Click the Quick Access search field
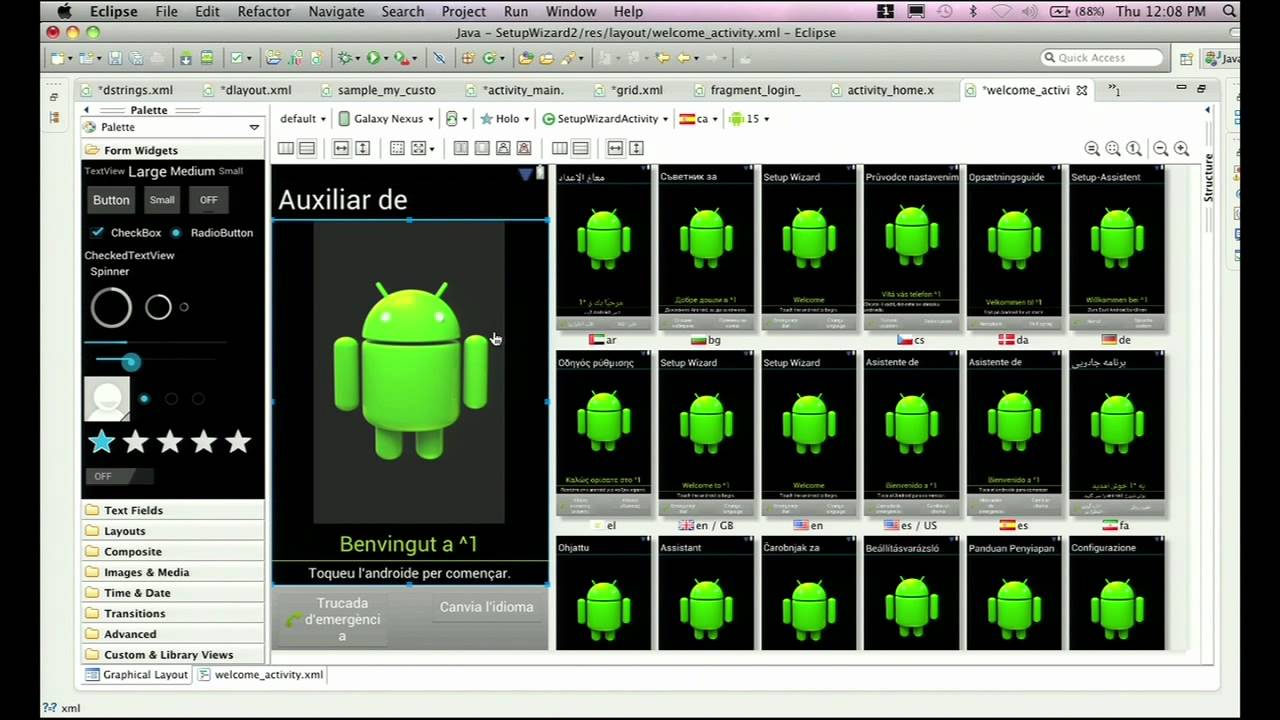 click(1102, 58)
